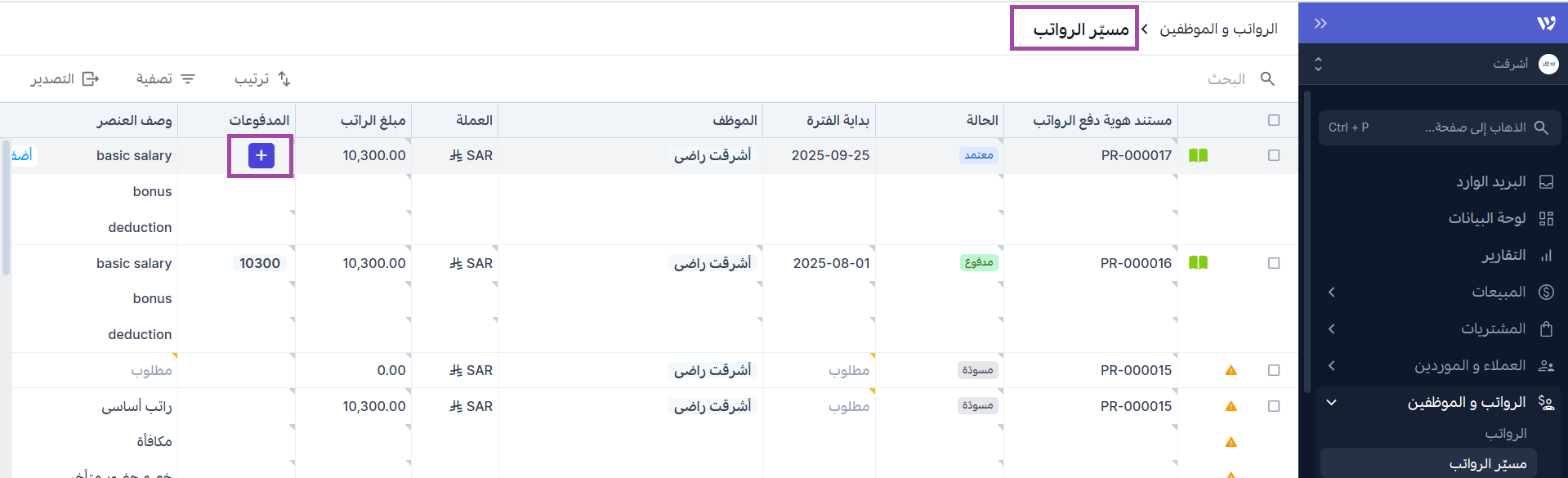Toggle the select-all checkbox in table header

(1273, 121)
